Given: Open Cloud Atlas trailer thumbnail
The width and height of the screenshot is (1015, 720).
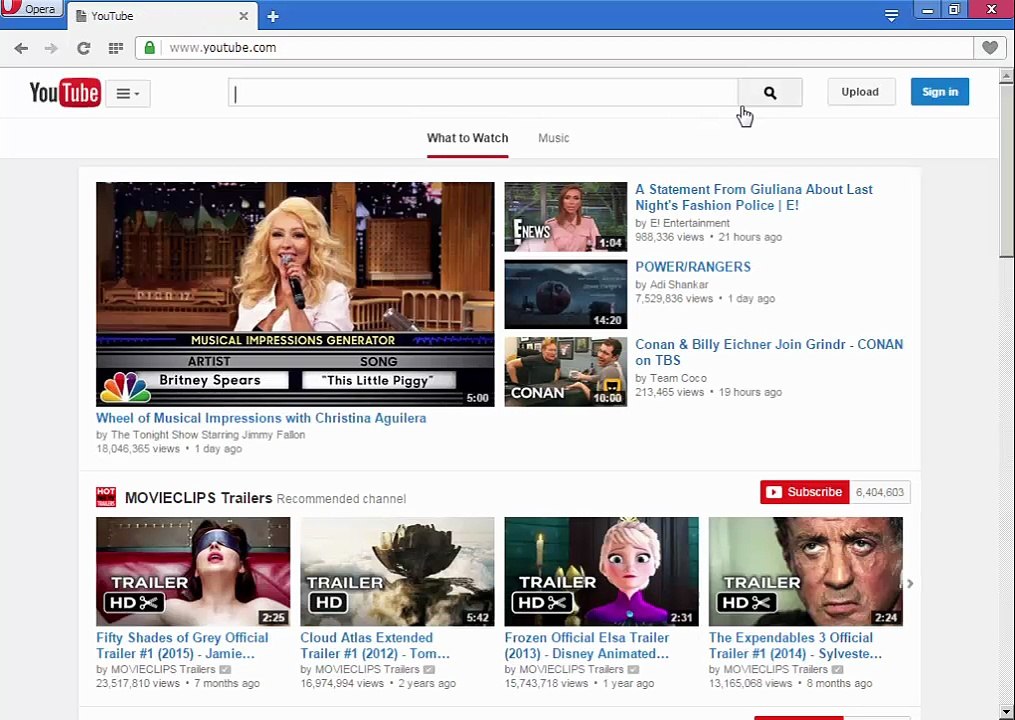Looking at the screenshot, I should [x=397, y=571].
